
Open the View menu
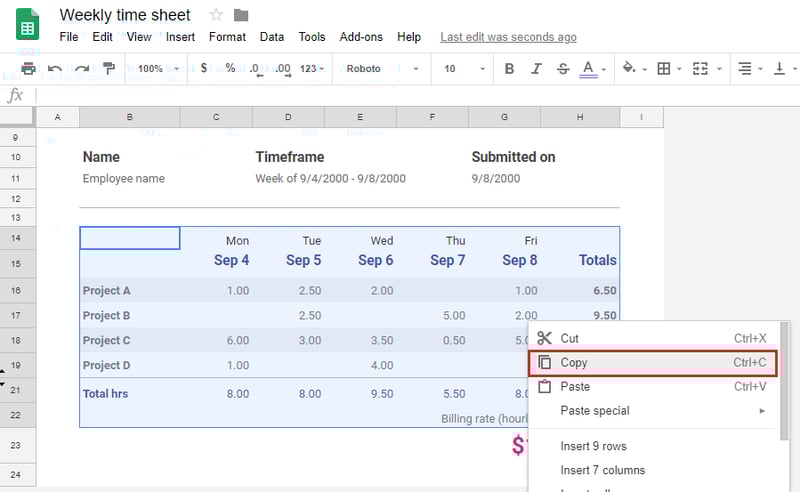(x=139, y=37)
